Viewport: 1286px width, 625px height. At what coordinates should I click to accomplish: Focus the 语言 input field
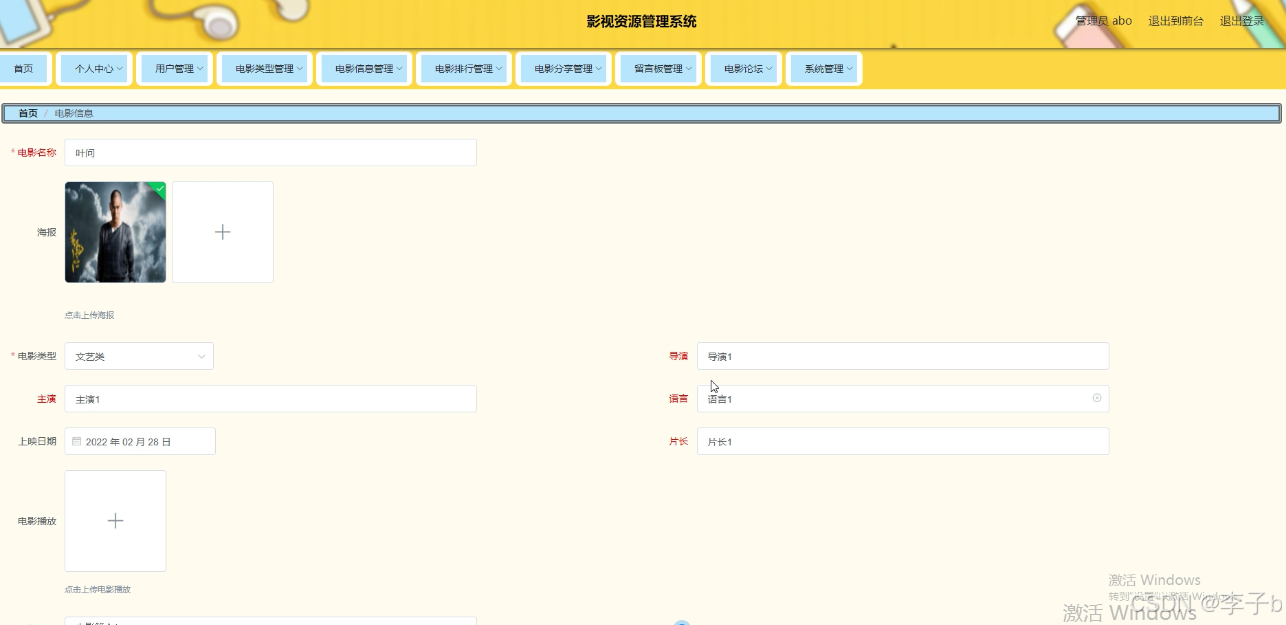pyautogui.click(x=903, y=399)
